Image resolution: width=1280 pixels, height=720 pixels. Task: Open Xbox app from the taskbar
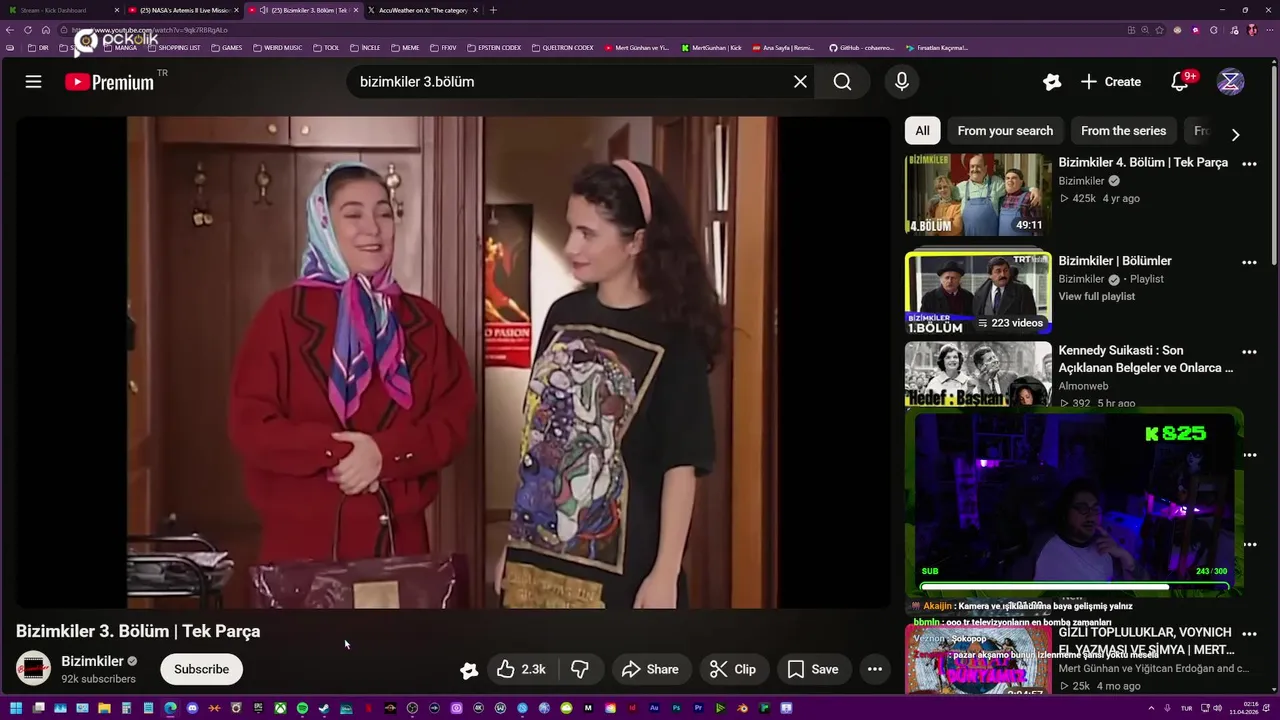280,708
